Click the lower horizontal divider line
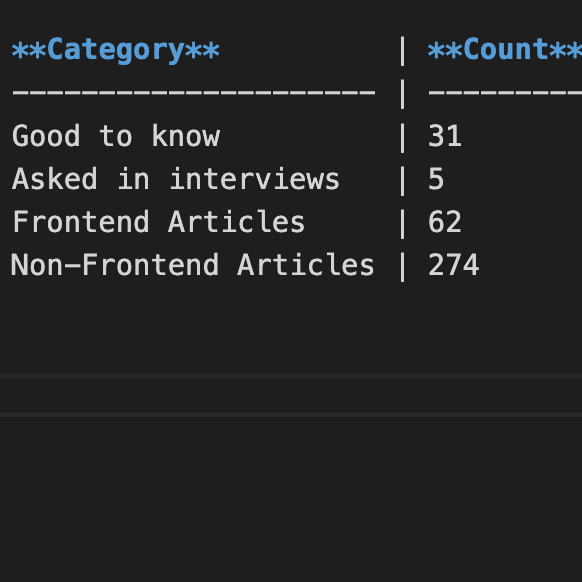The image size is (582, 582). pyautogui.click(x=291, y=415)
